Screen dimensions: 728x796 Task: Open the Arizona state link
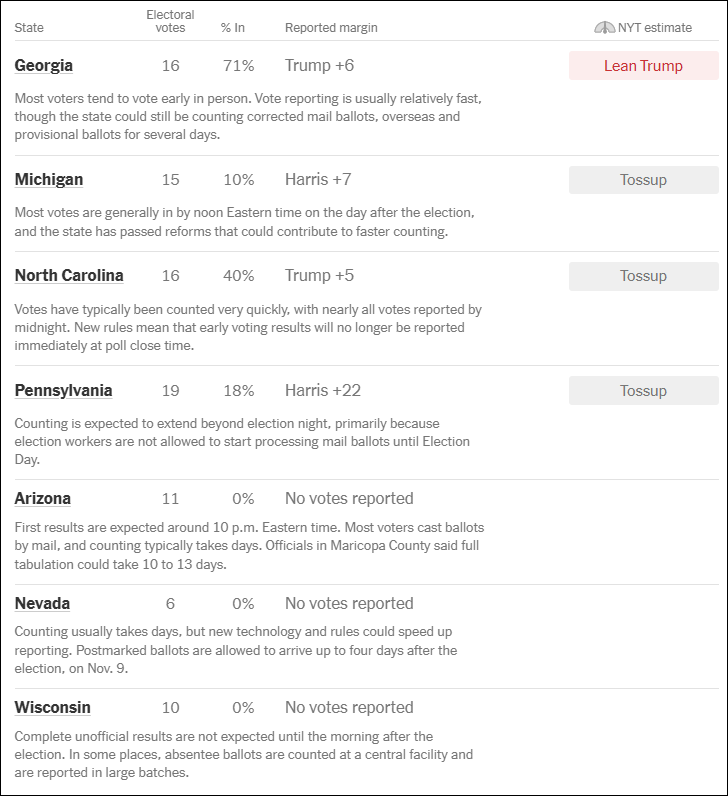coord(43,499)
